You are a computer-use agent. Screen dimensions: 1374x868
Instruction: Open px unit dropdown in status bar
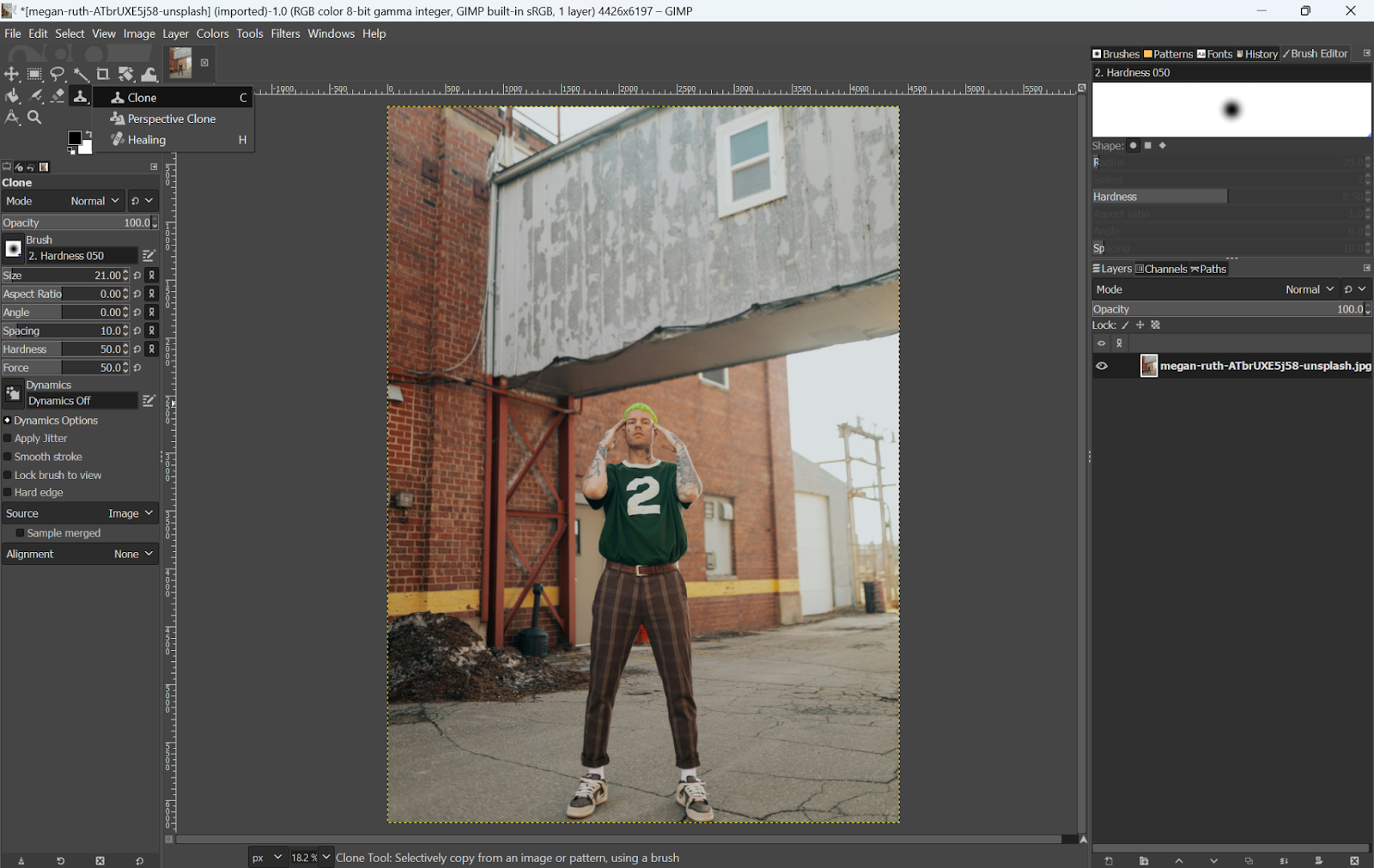267,857
